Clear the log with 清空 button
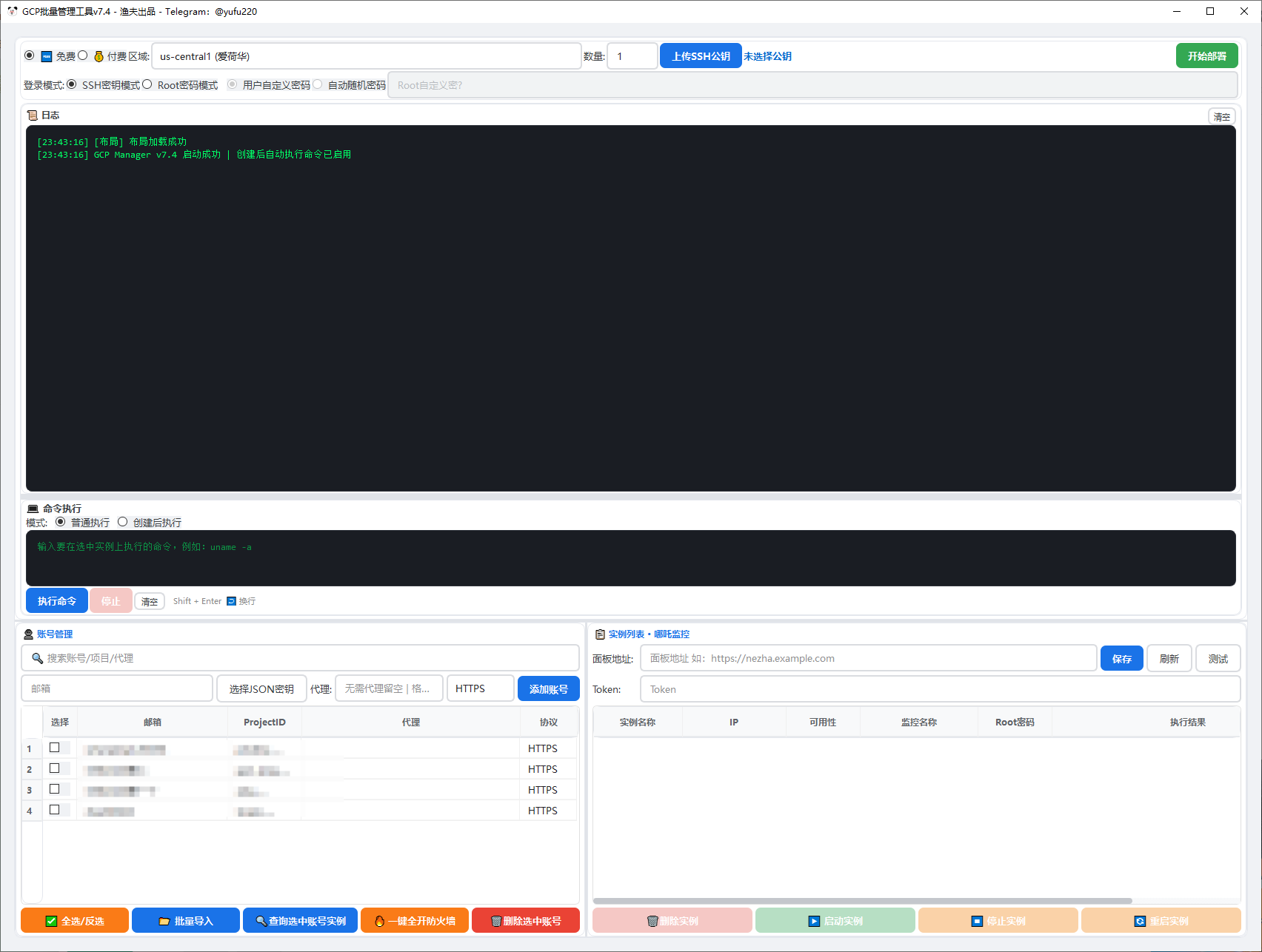This screenshot has width=1262, height=952. pos(1221,117)
